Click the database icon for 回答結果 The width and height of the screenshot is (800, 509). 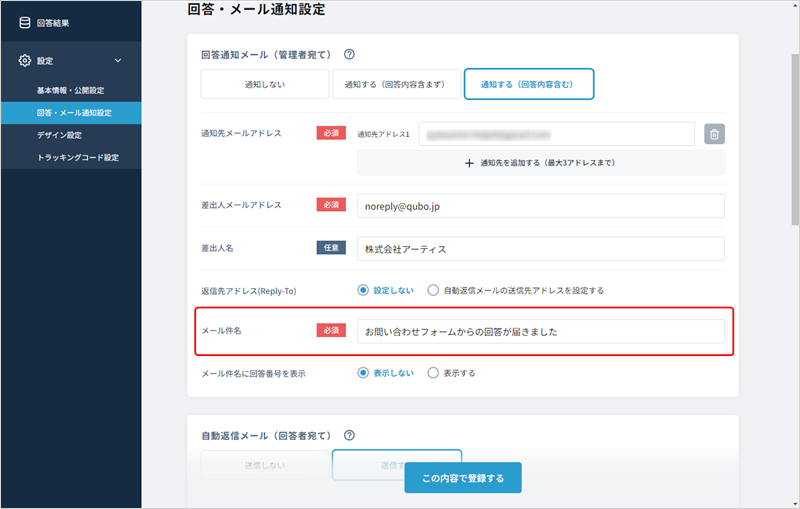coord(24,23)
